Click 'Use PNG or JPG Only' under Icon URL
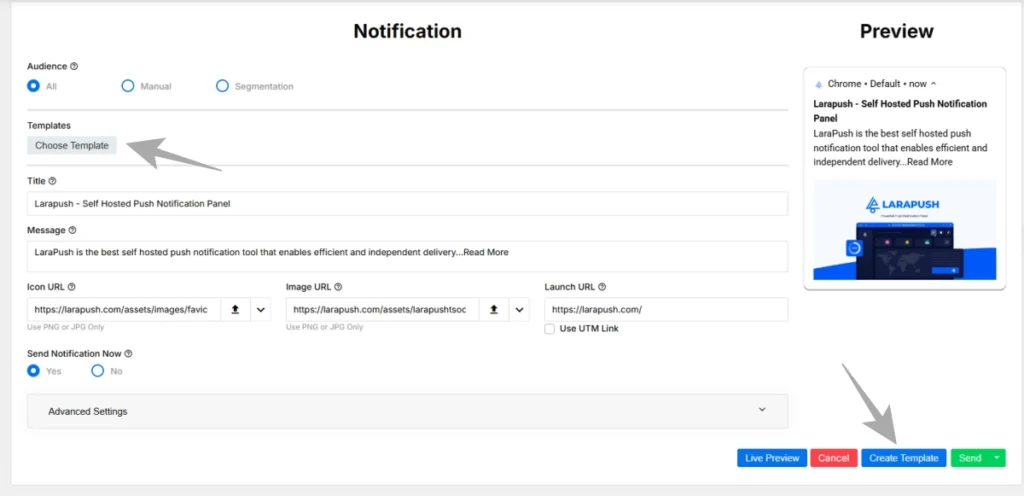This screenshot has height=496, width=1024. (x=65, y=327)
